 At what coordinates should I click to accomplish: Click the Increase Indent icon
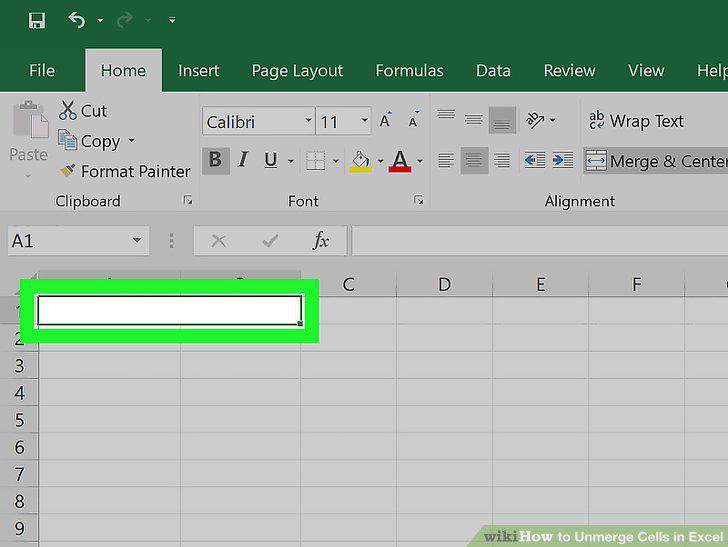[563, 161]
